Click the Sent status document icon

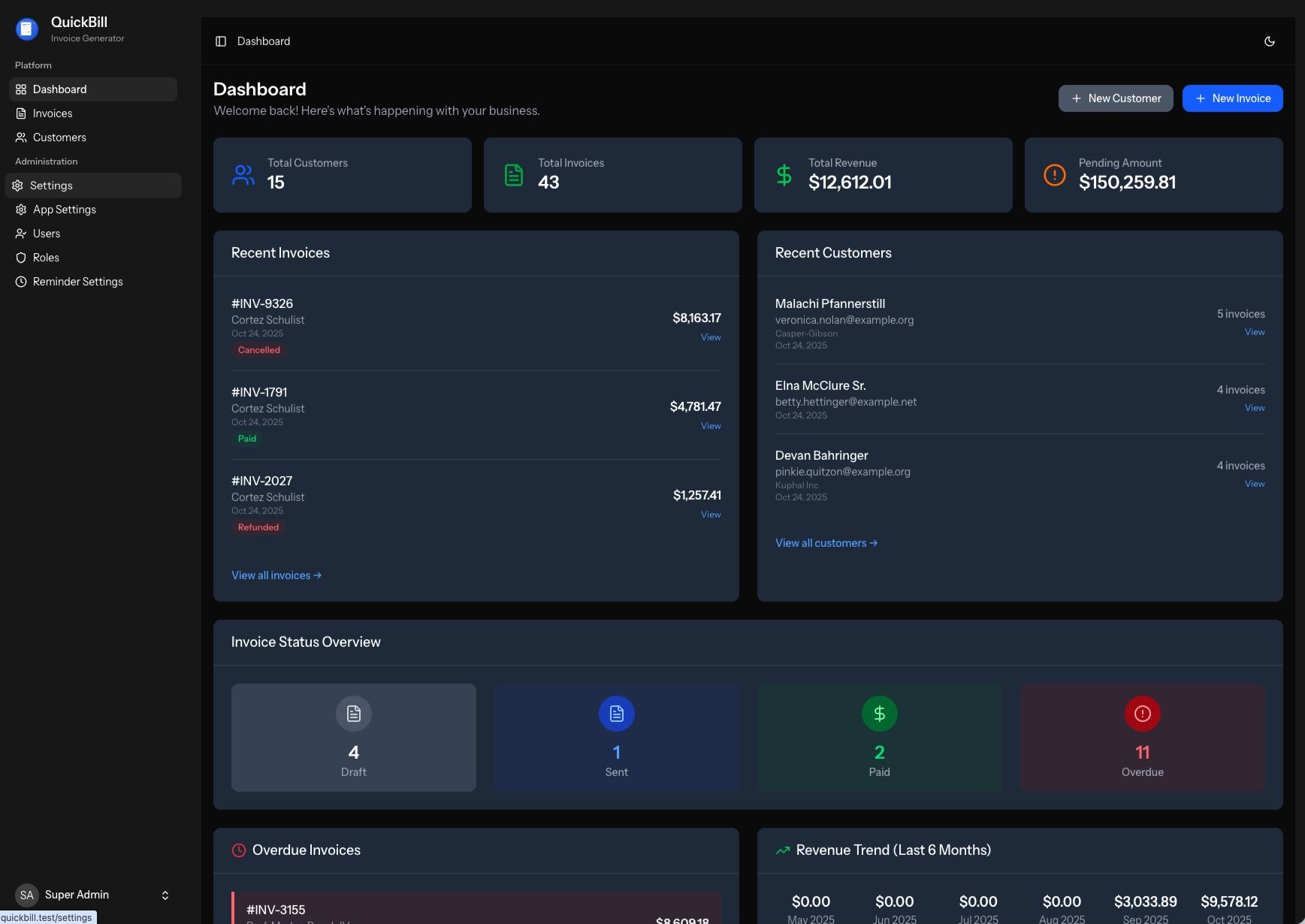pos(616,714)
